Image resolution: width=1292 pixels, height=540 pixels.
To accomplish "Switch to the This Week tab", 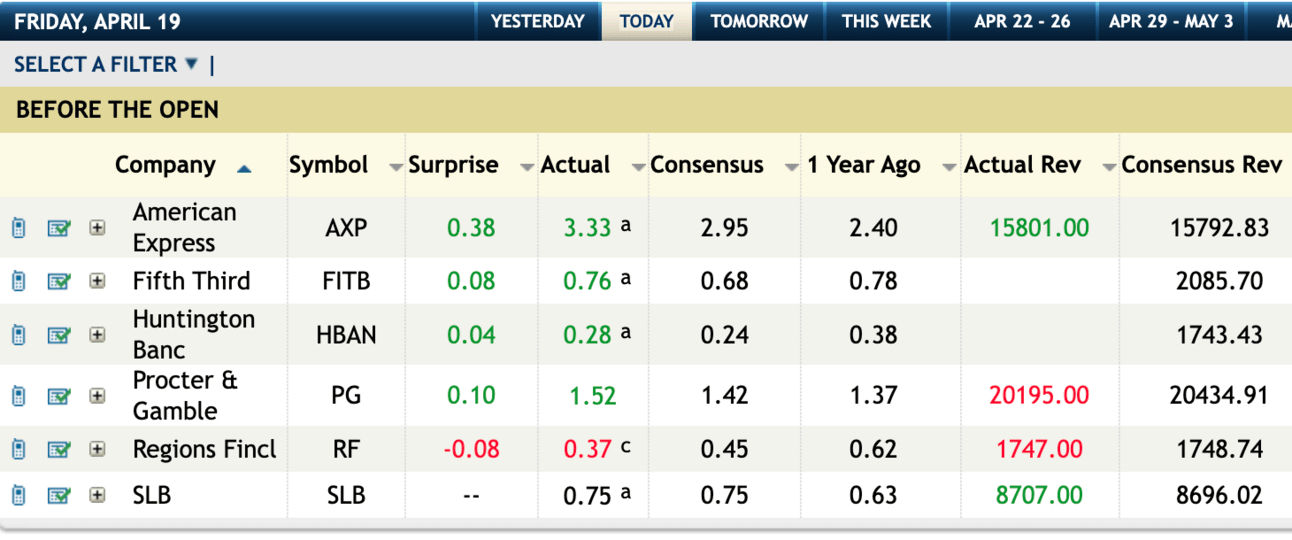I will coord(886,21).
